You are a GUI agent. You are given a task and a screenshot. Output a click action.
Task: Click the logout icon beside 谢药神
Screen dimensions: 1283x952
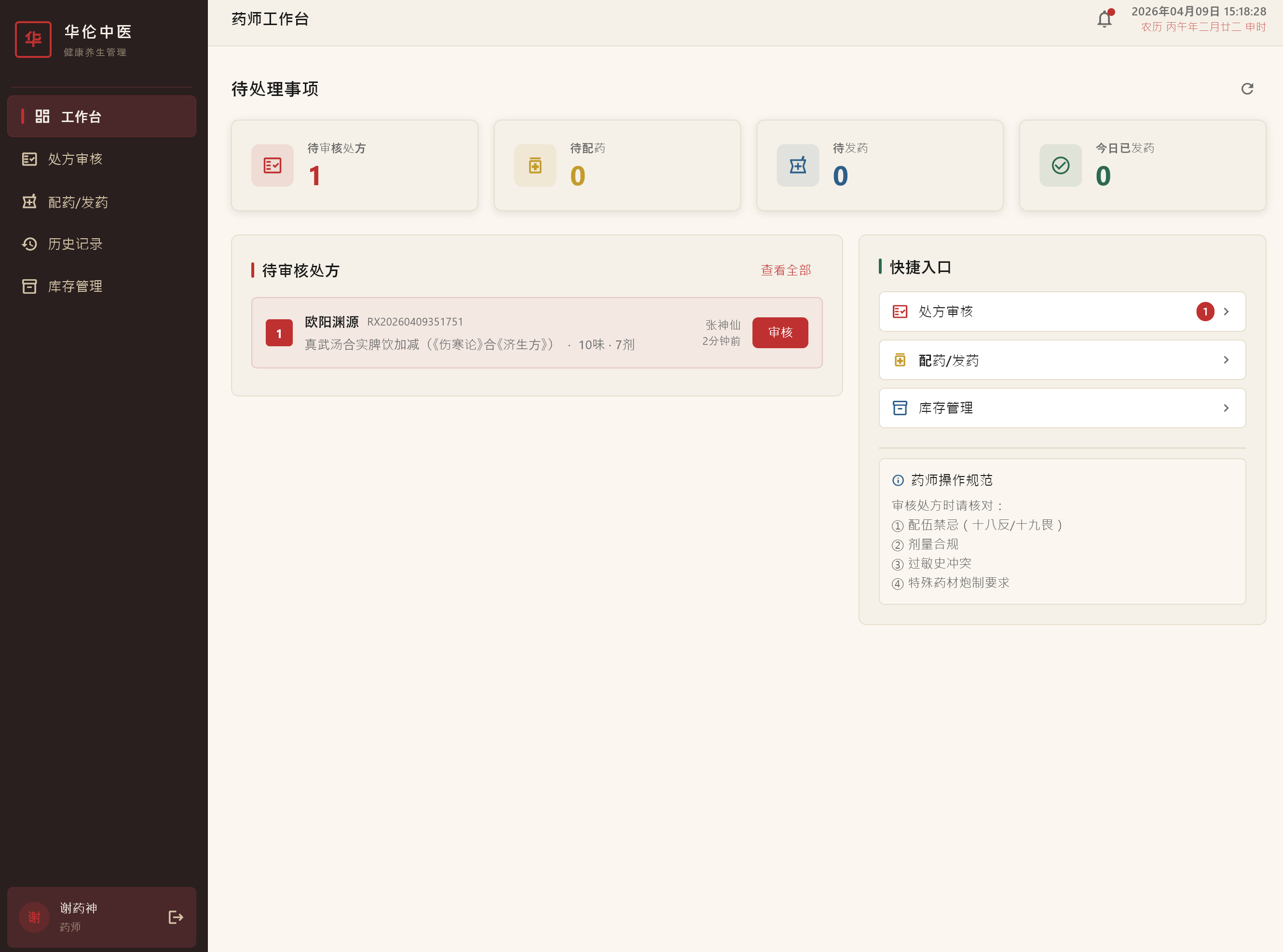[x=176, y=917]
